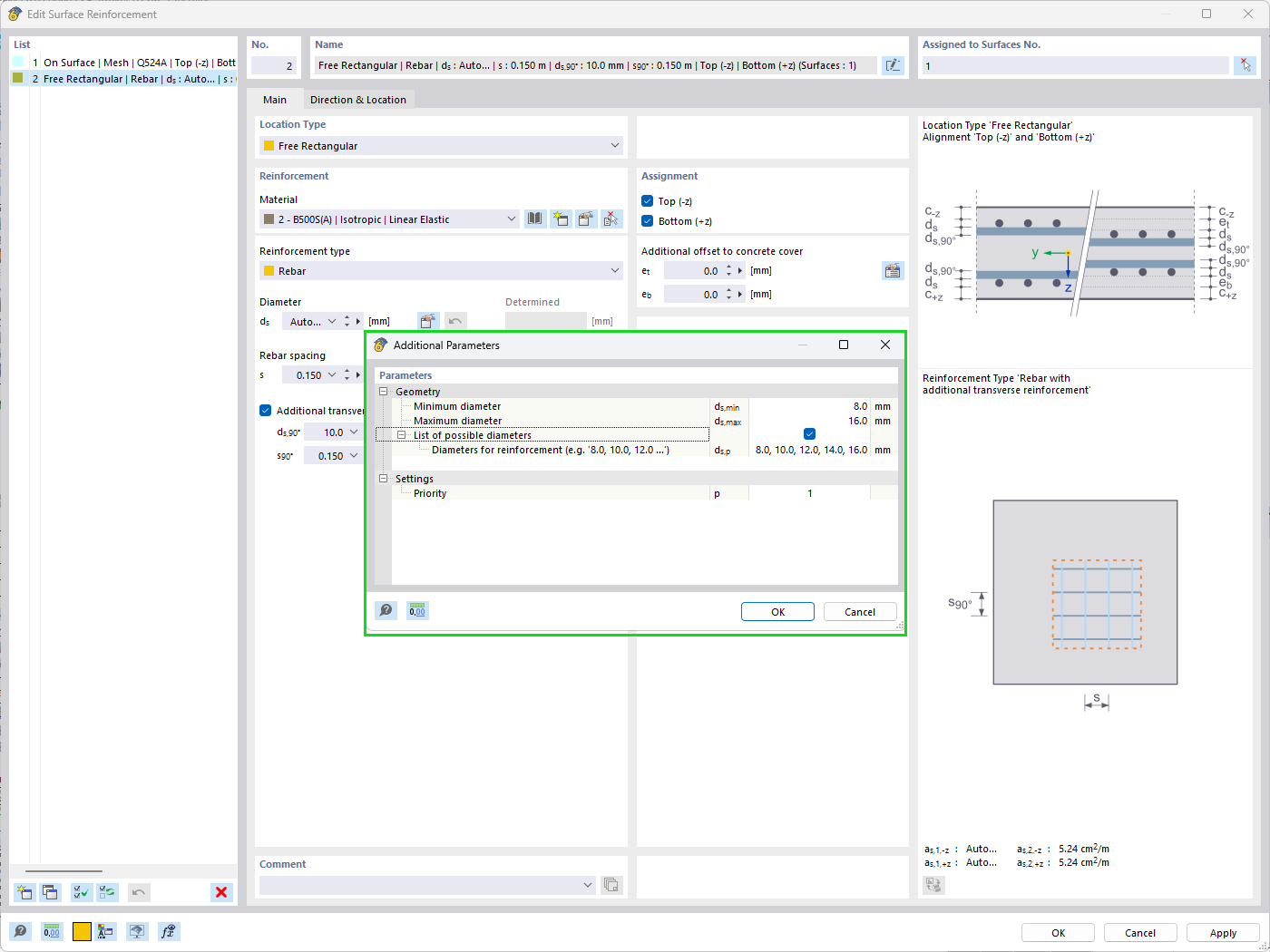This screenshot has height=952, width=1270.
Task: Click the undo icon below List
Action: click(x=139, y=892)
